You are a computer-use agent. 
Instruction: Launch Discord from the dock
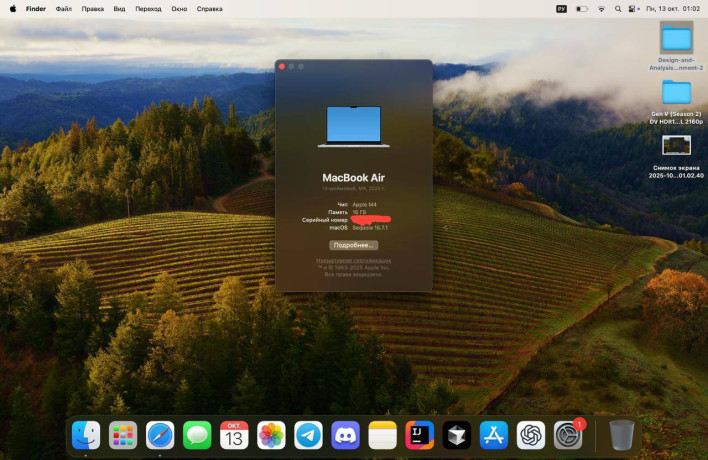pyautogui.click(x=345, y=435)
